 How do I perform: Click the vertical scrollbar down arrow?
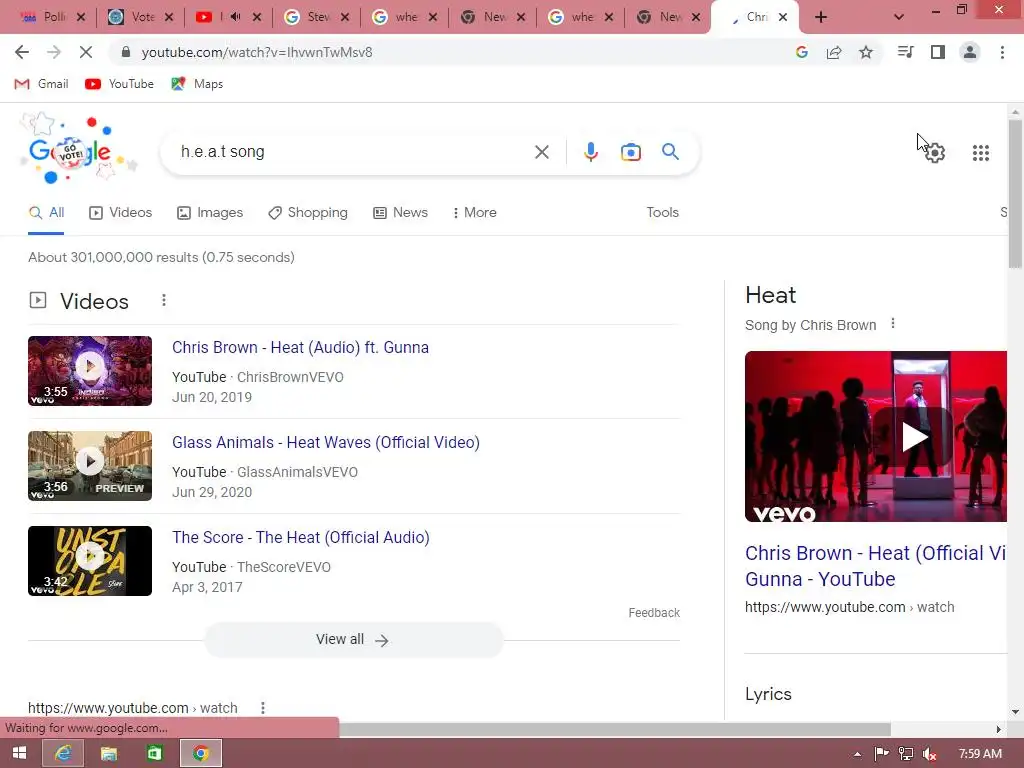tap(1015, 712)
